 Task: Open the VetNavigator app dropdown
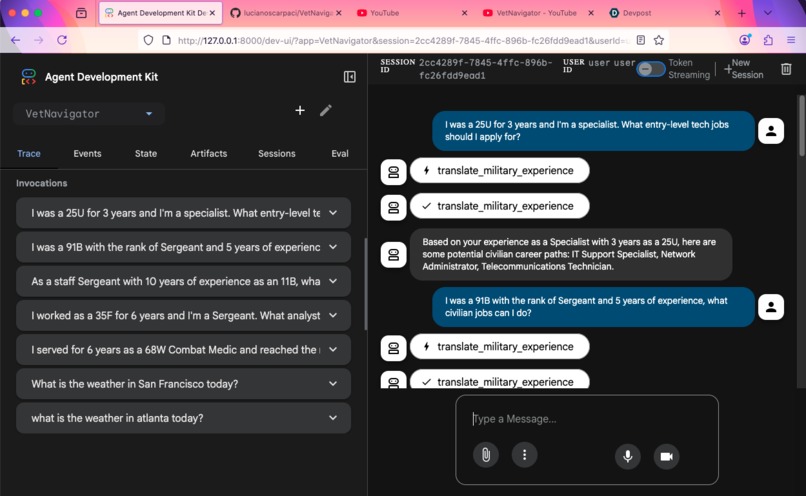pos(89,114)
